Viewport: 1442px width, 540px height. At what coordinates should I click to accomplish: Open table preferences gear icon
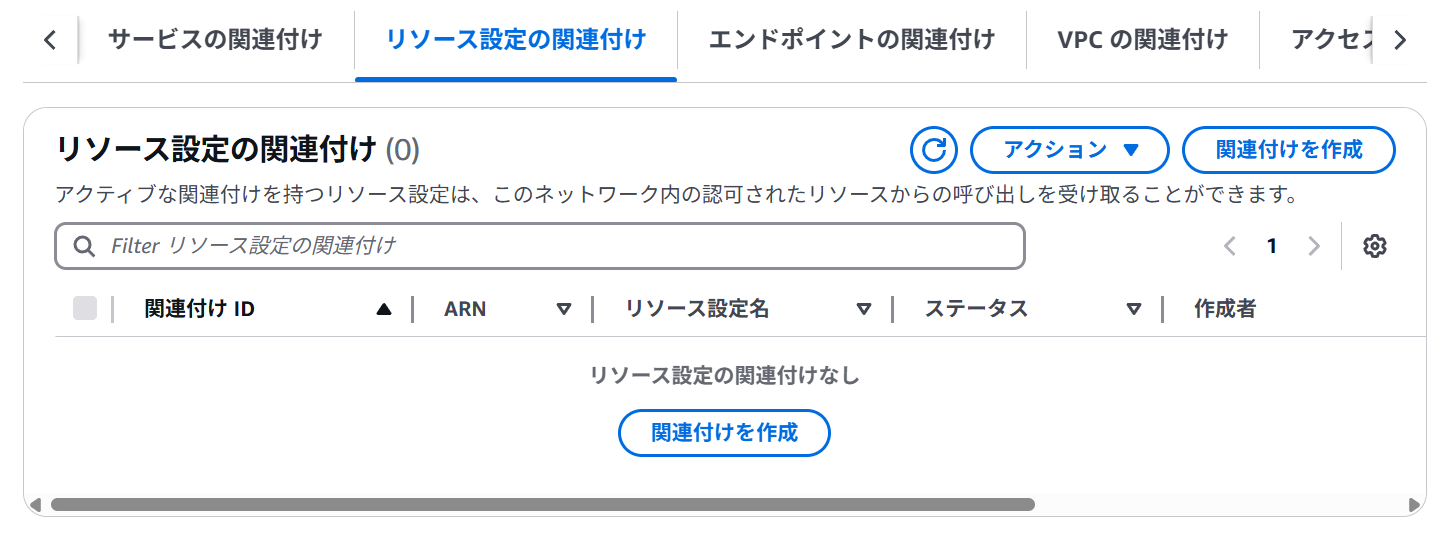[1375, 246]
